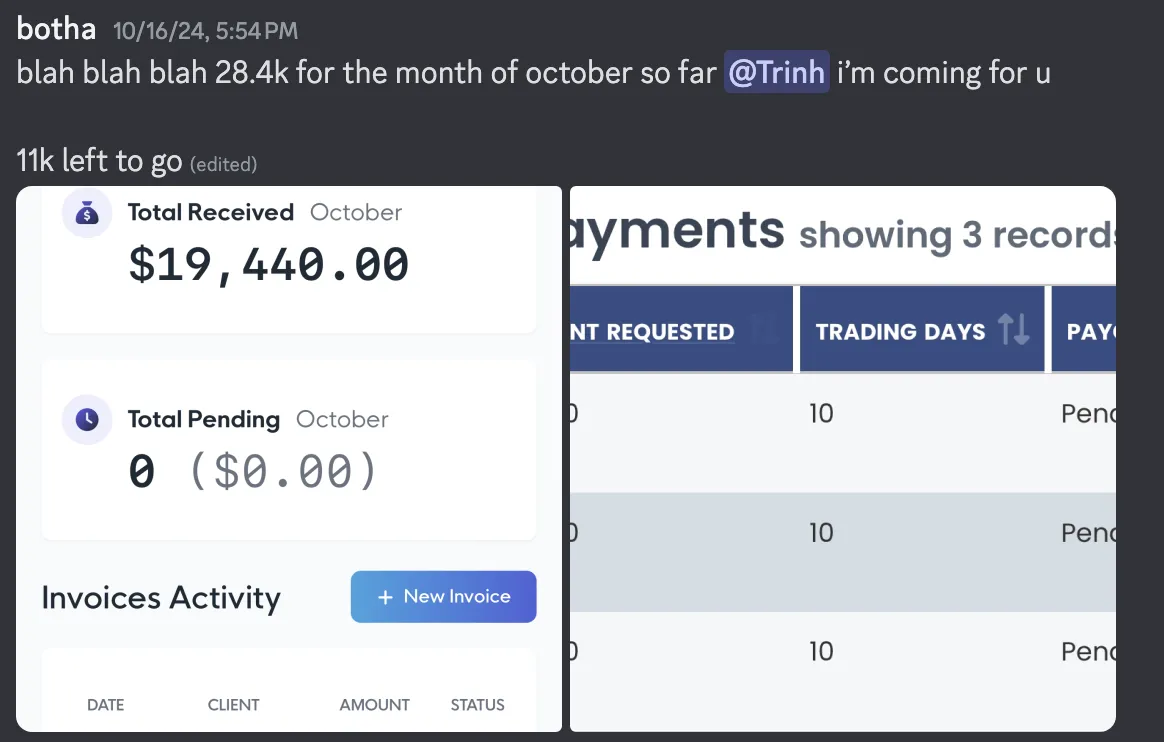Click the Trading Days sort arrows icon
The width and height of the screenshot is (1164, 742).
[1013, 329]
